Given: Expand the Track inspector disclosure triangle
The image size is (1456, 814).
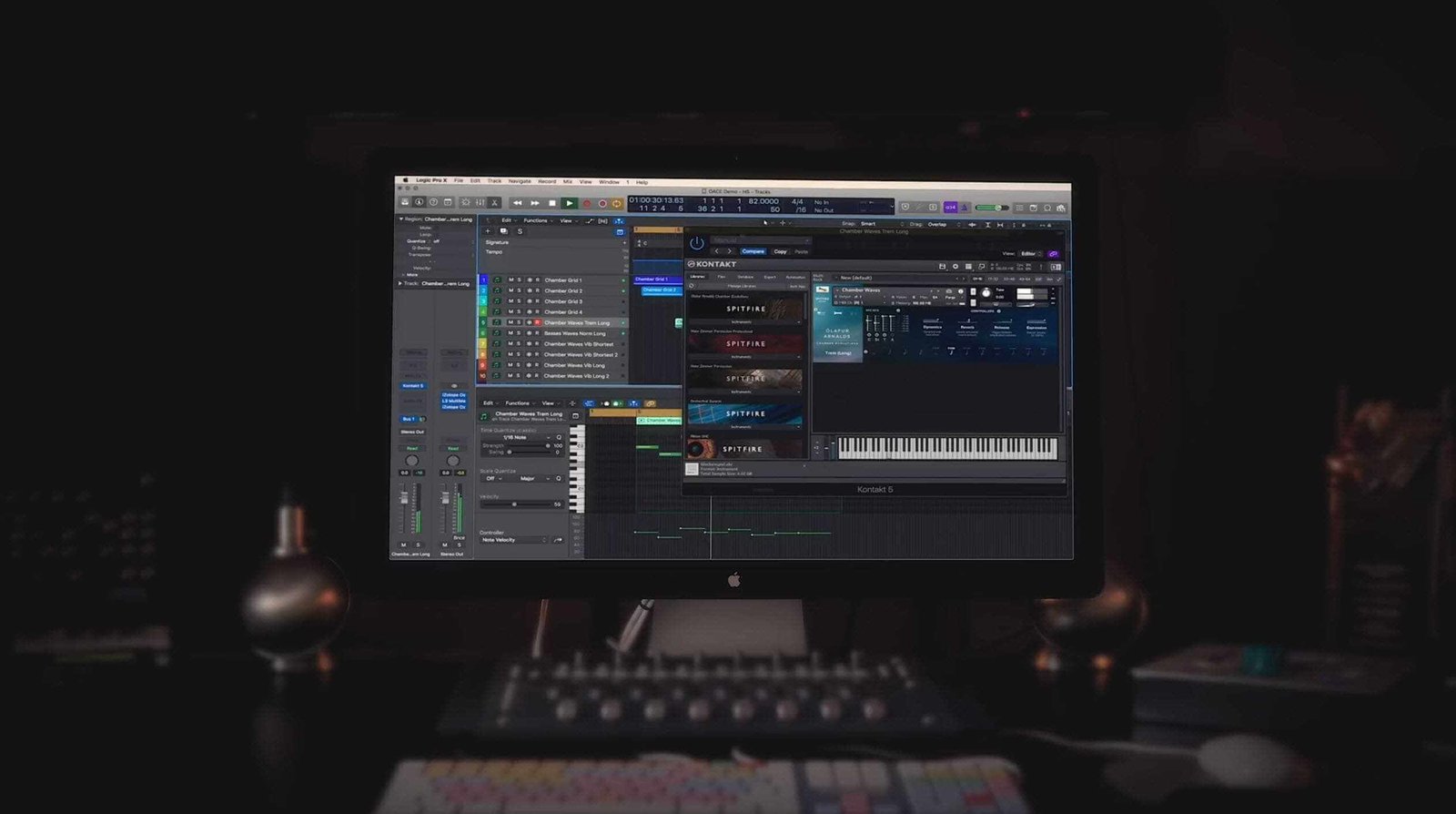Looking at the screenshot, I should [x=400, y=283].
